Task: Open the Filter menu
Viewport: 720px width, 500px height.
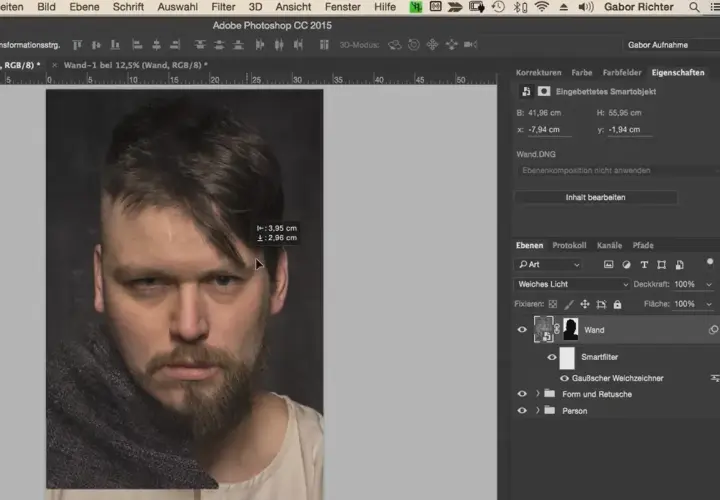Action: click(x=223, y=7)
